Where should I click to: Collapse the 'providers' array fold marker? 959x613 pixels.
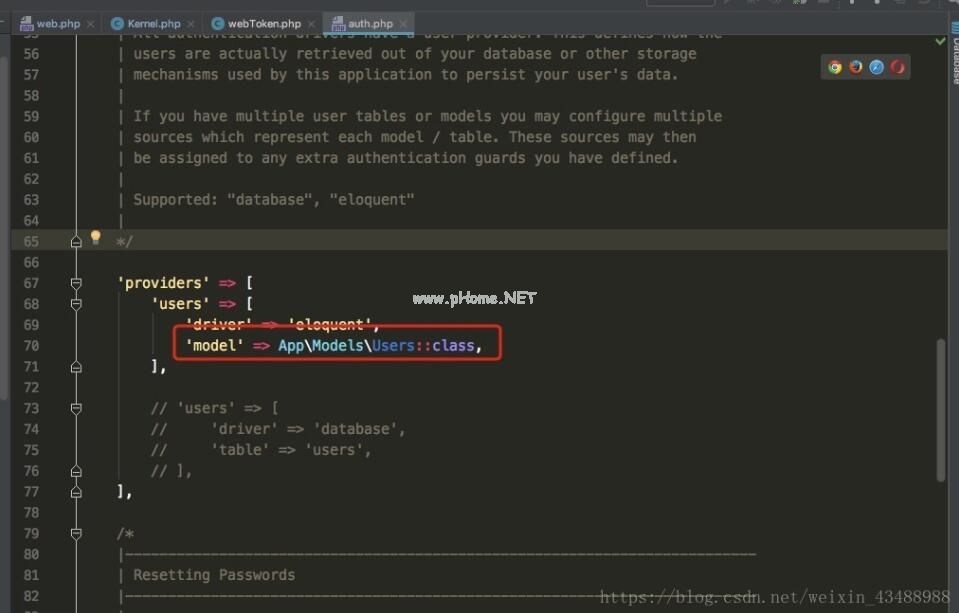[x=76, y=283]
